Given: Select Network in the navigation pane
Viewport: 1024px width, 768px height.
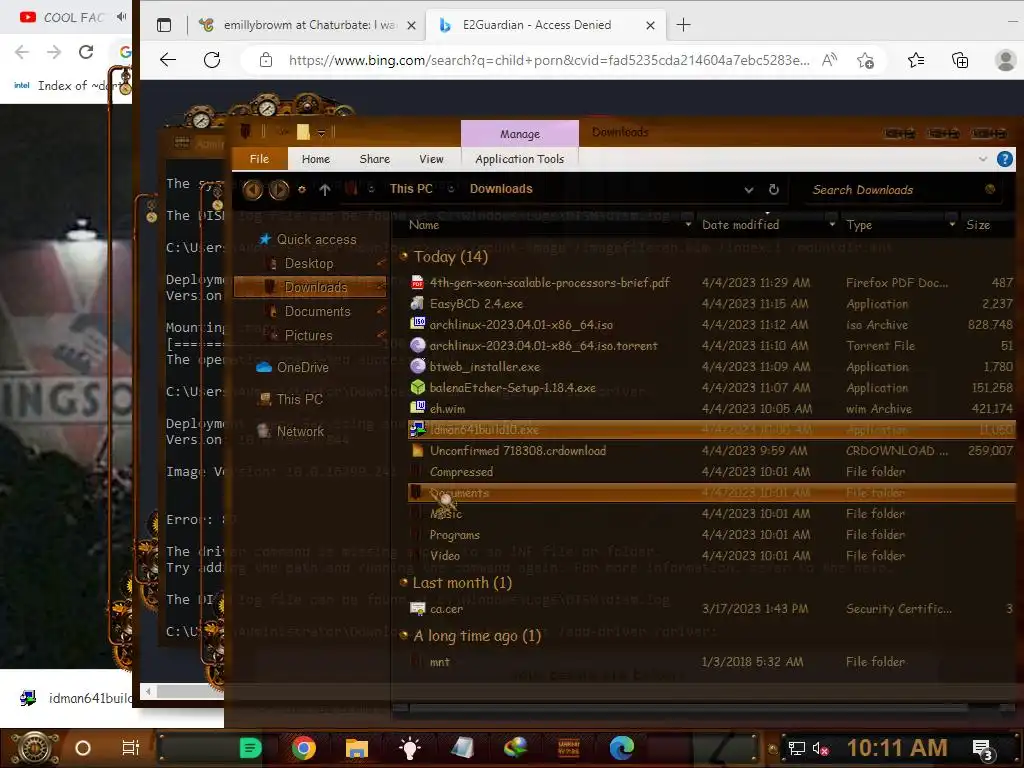Looking at the screenshot, I should [x=291, y=431].
